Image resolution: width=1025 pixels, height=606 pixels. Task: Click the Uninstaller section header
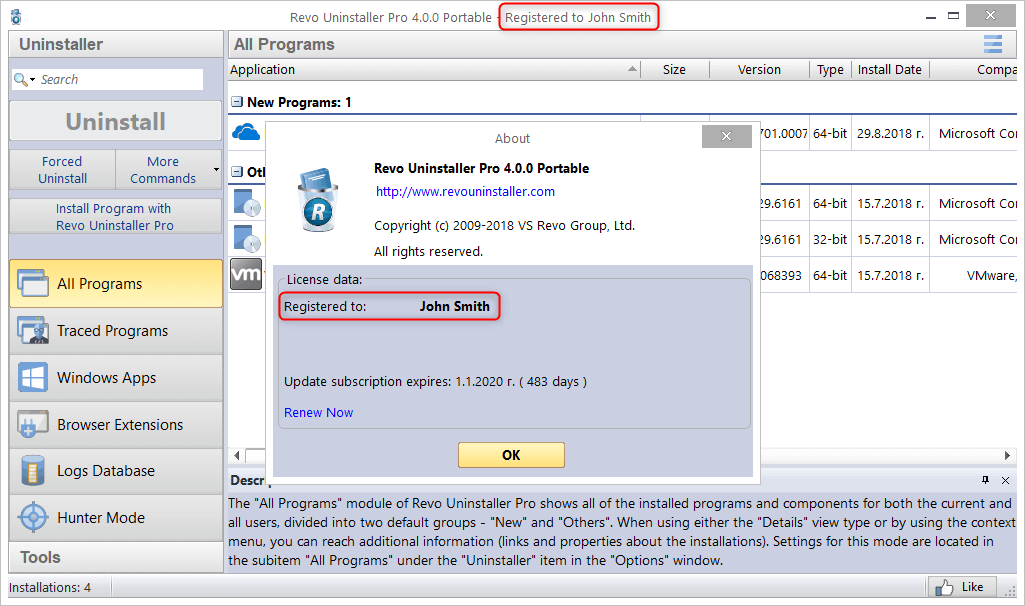click(116, 44)
